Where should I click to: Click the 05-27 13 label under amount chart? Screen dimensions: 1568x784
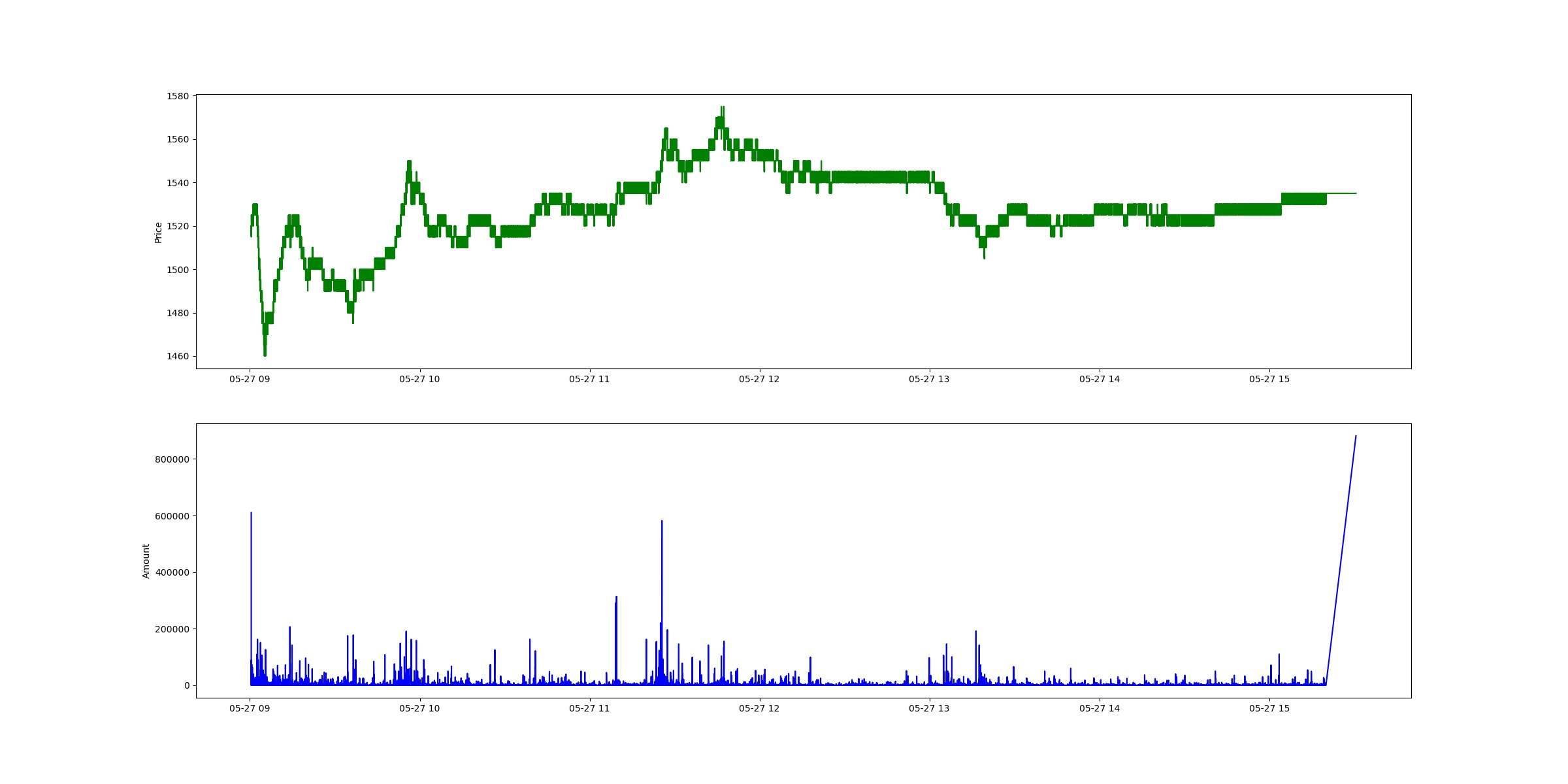point(929,708)
